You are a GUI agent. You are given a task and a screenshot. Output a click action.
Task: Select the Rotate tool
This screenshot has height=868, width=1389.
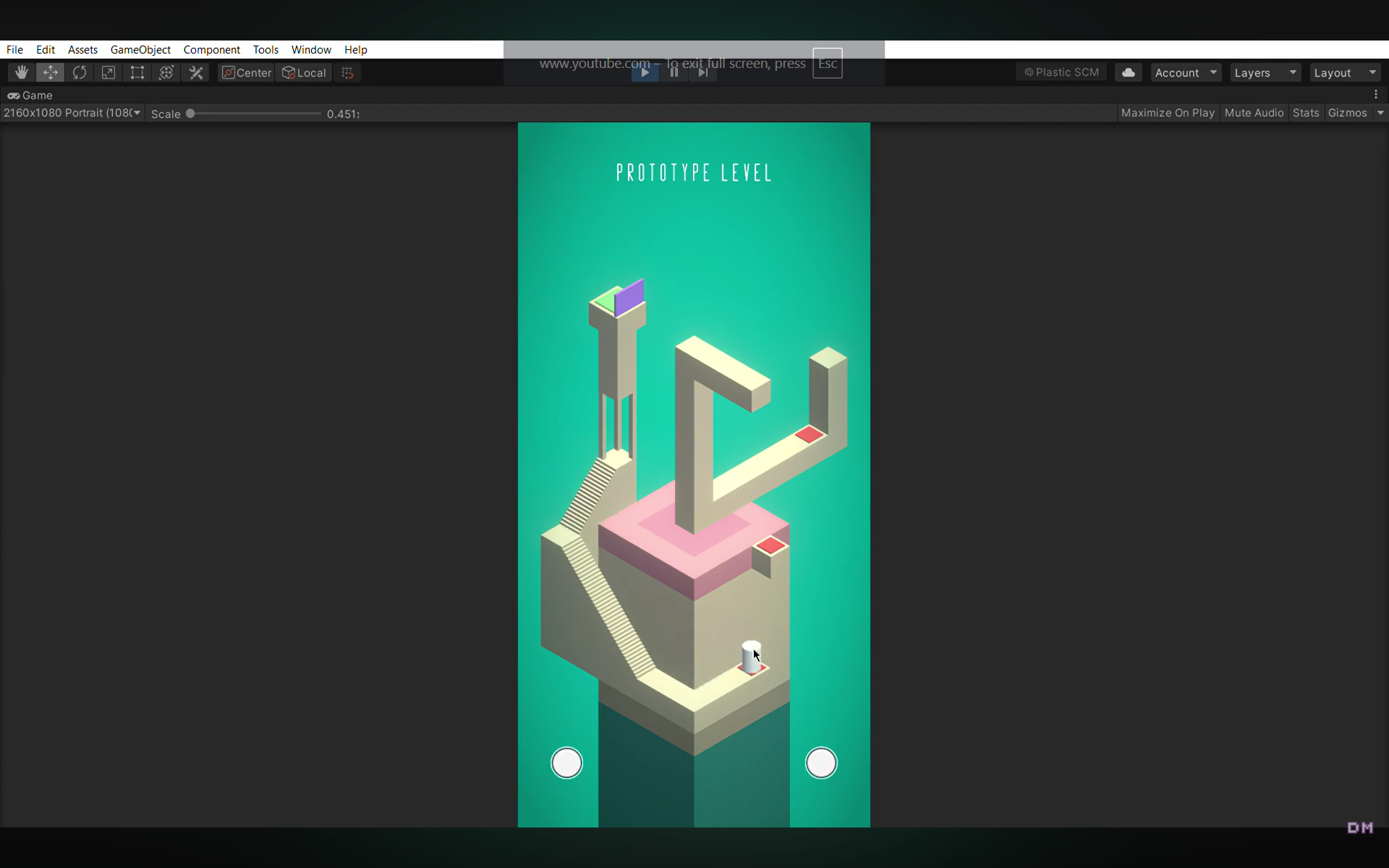(80, 72)
